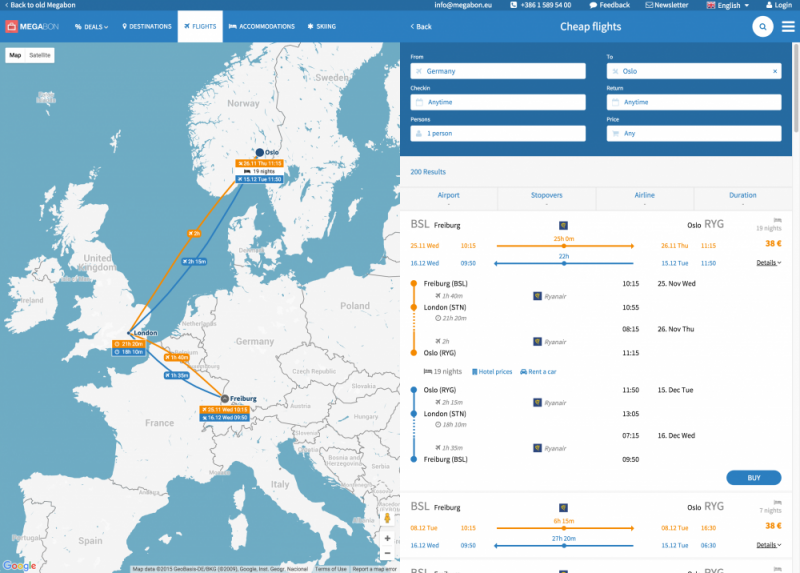Click the blue 1h 35m flight label on map
The image size is (800, 573).
pyautogui.click(x=177, y=376)
